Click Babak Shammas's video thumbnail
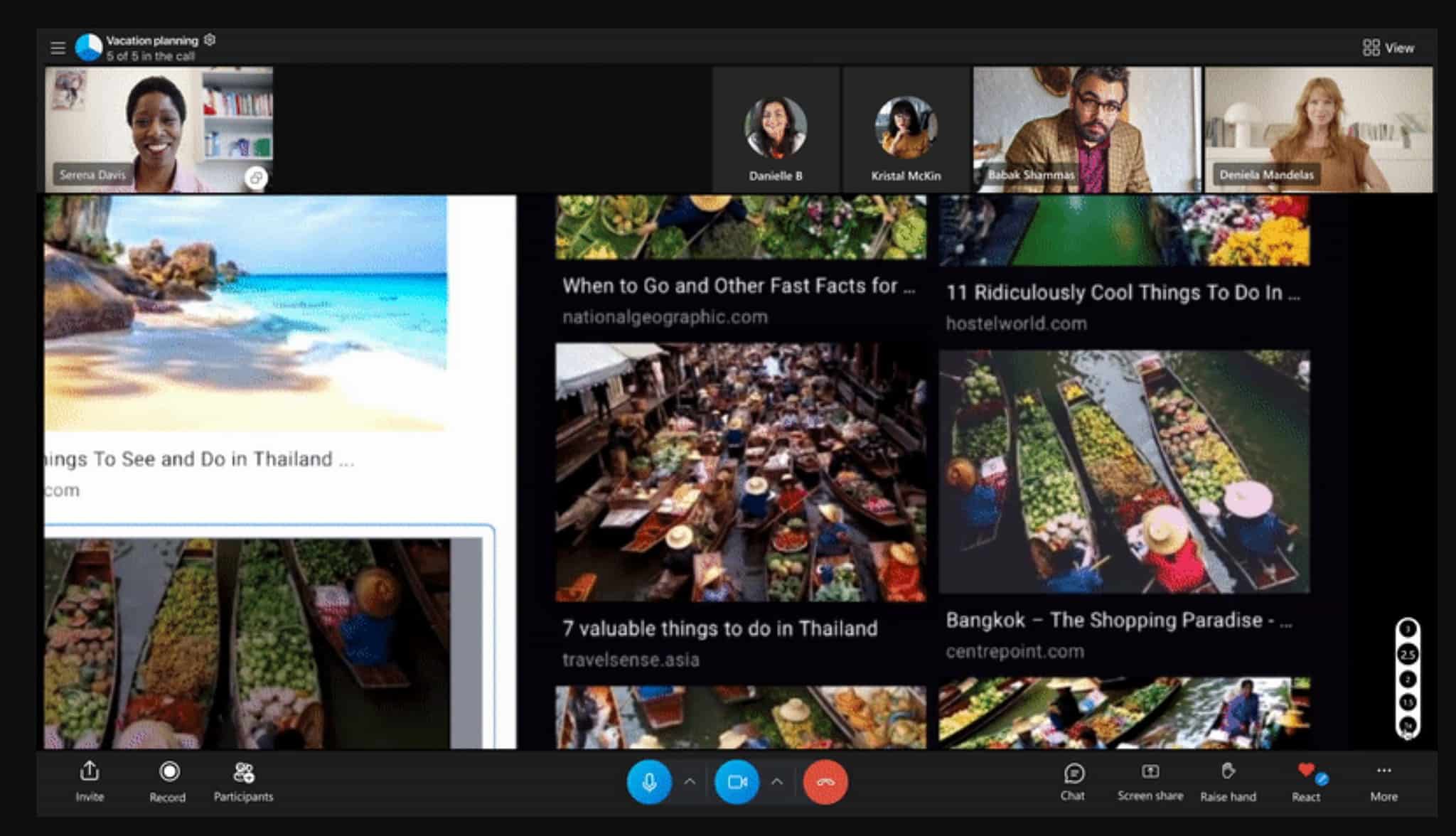The height and width of the screenshot is (836, 1456). pyautogui.click(x=1086, y=129)
